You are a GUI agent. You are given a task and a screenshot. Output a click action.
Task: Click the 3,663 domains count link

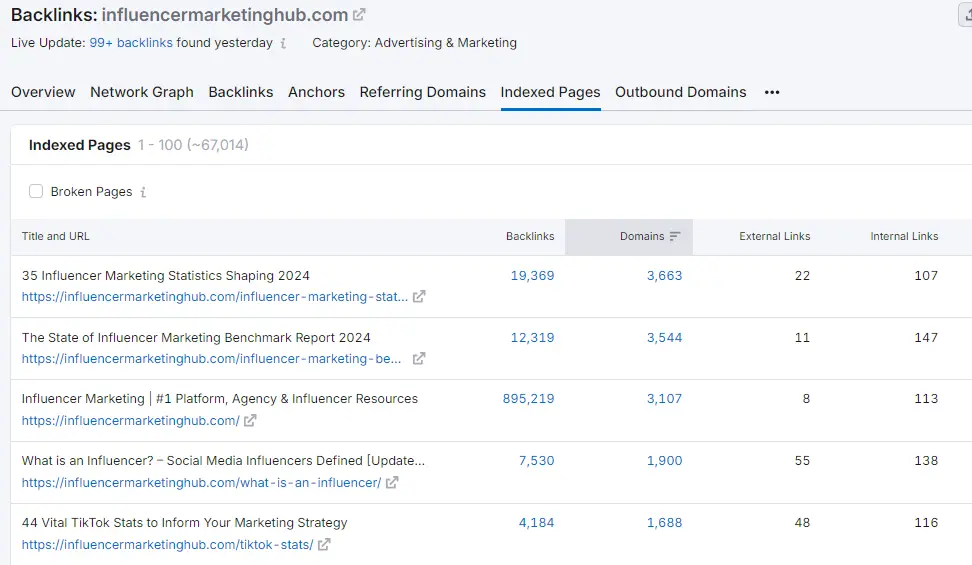[664, 275]
